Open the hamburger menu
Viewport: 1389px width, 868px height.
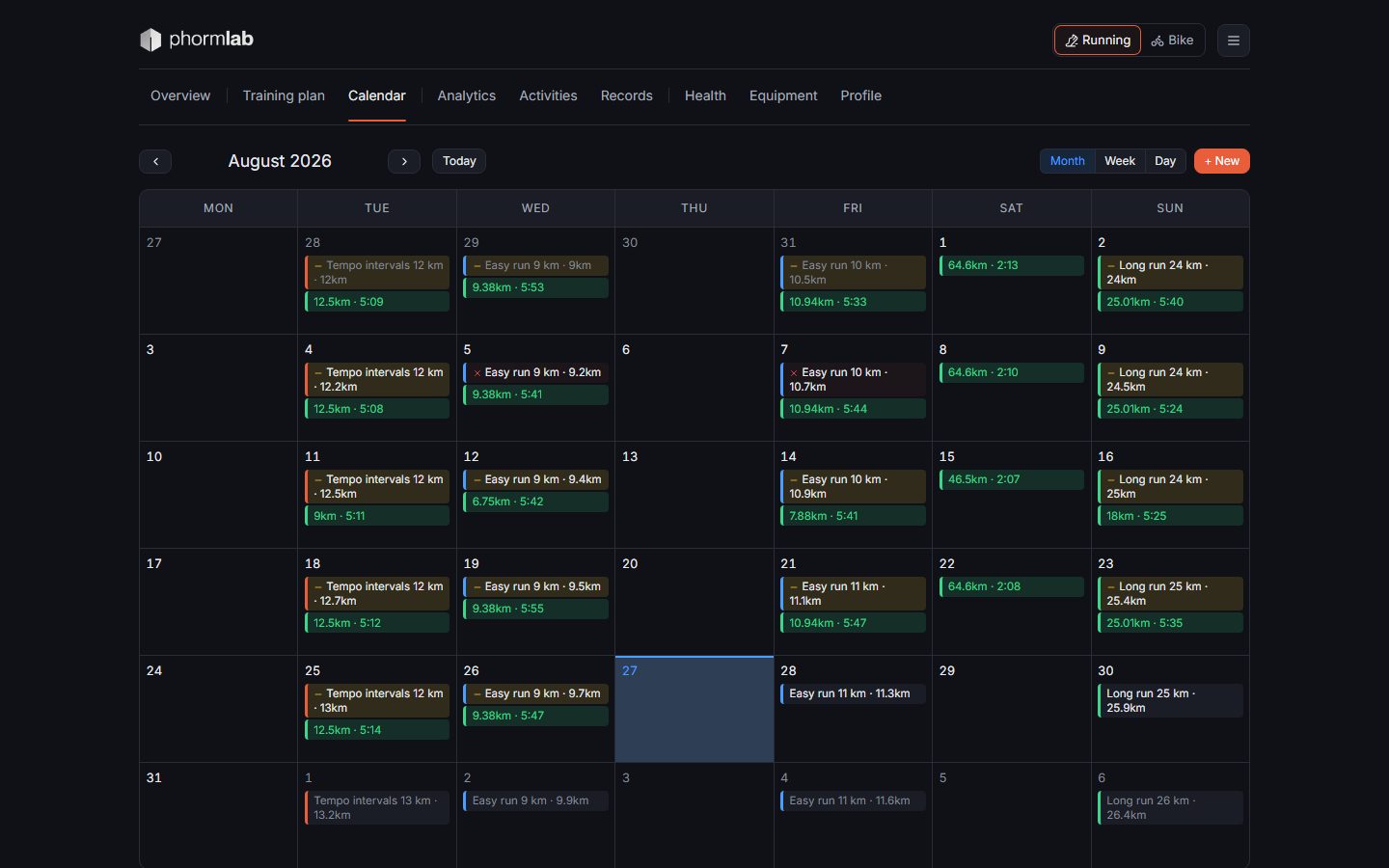coord(1233,41)
